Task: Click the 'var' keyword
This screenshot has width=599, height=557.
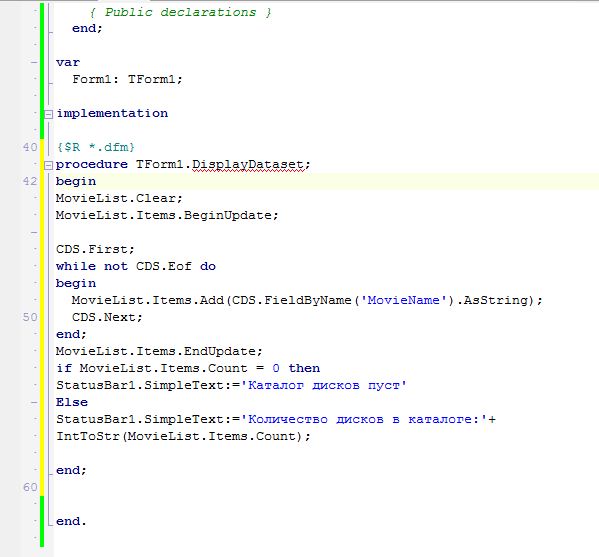Action: [68, 62]
